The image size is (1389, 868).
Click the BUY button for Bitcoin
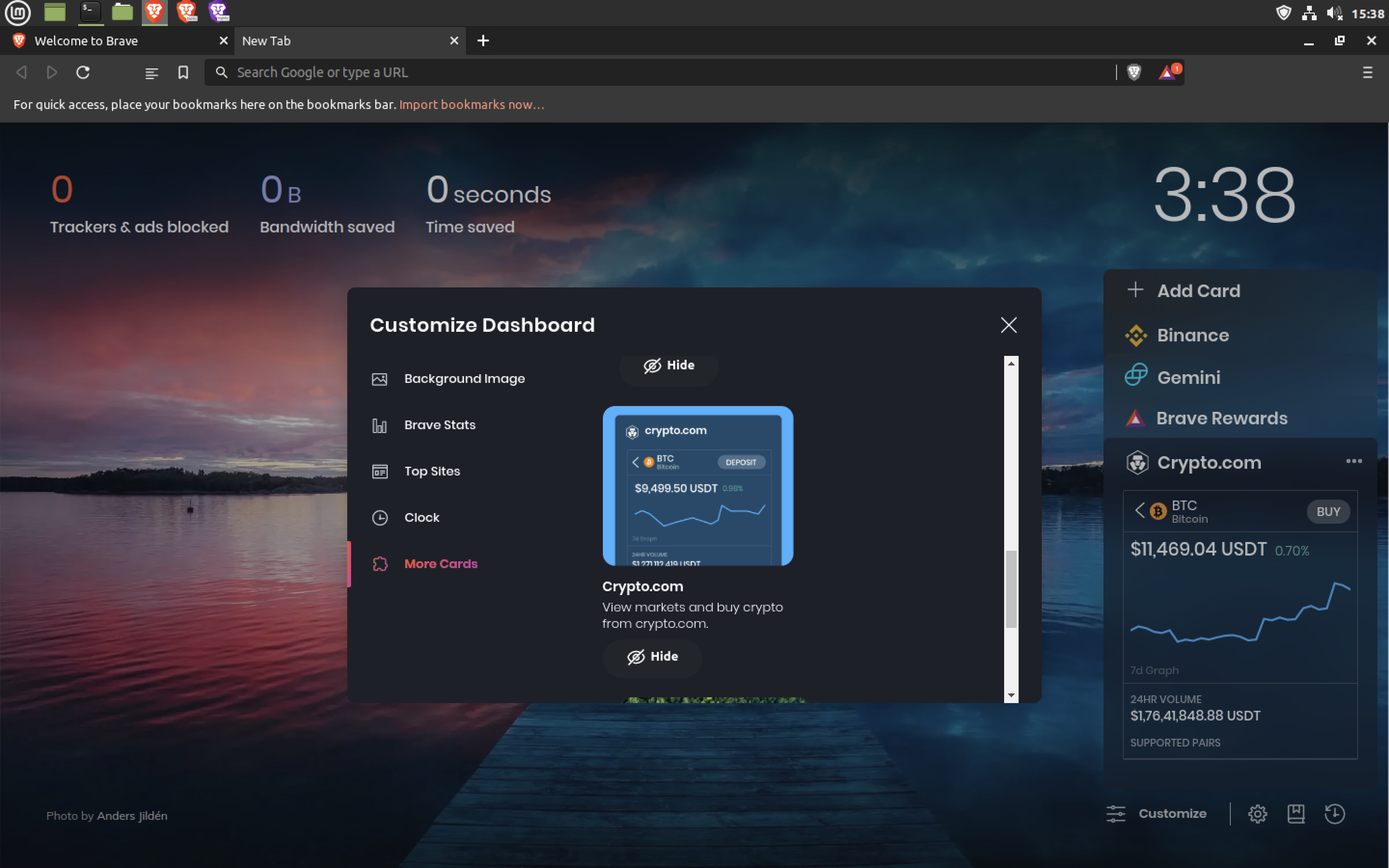tap(1328, 512)
